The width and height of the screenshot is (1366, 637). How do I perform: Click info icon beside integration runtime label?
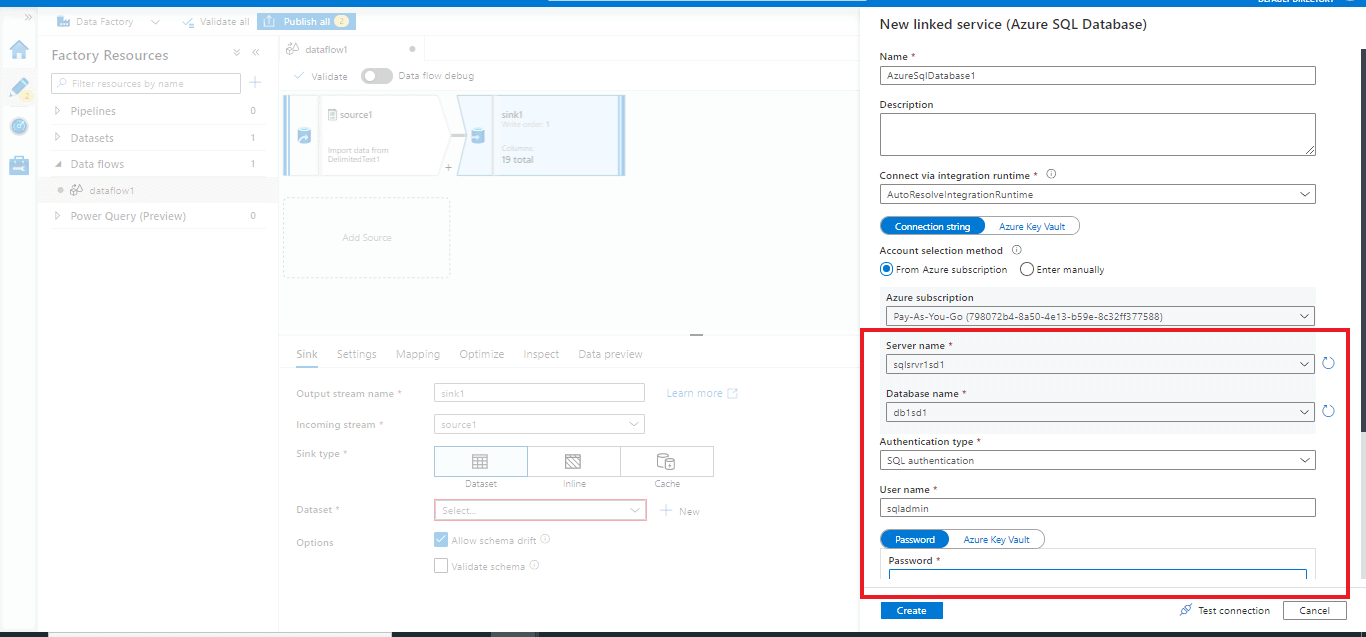click(x=1051, y=174)
